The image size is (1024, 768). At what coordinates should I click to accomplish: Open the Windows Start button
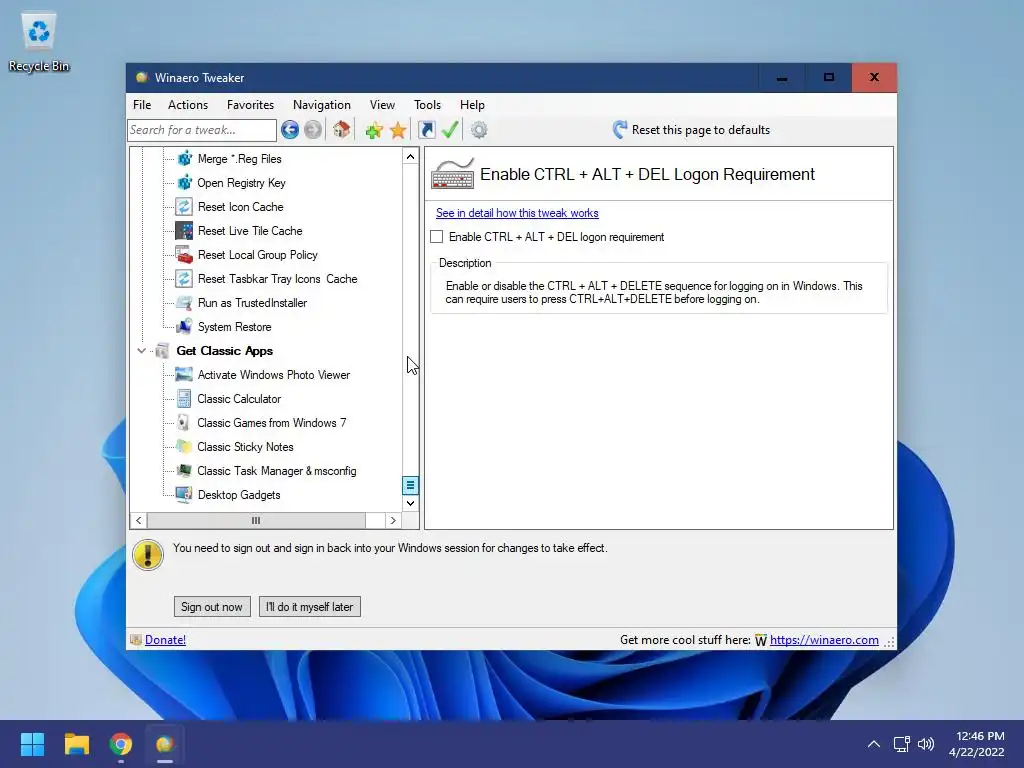click(32, 744)
